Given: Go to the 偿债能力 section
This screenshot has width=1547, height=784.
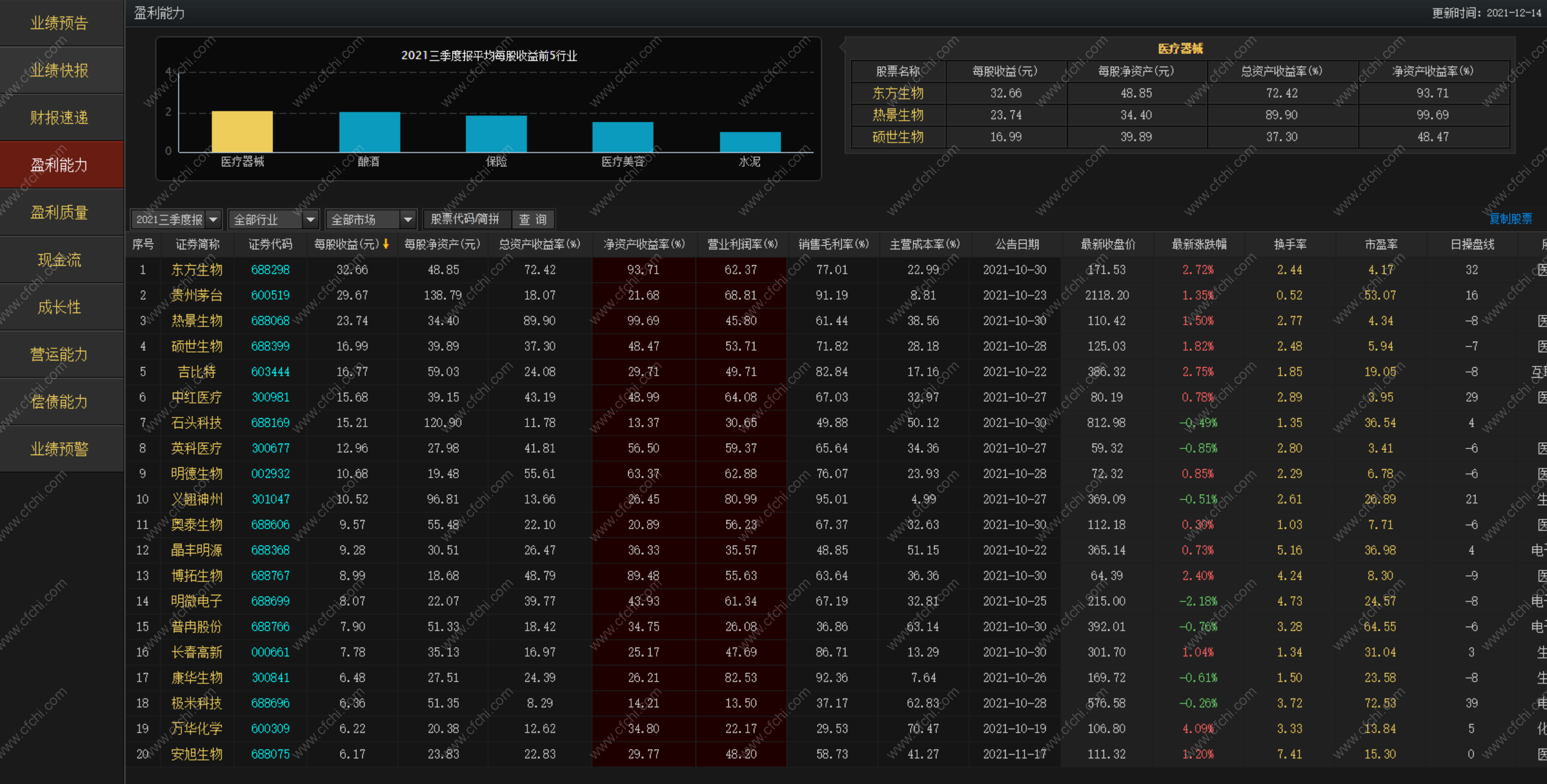Looking at the screenshot, I should [x=59, y=402].
